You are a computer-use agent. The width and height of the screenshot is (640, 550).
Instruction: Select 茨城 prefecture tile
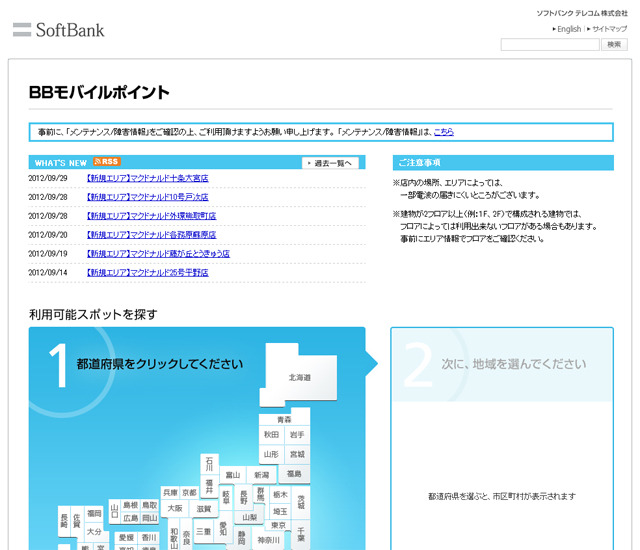301,502
